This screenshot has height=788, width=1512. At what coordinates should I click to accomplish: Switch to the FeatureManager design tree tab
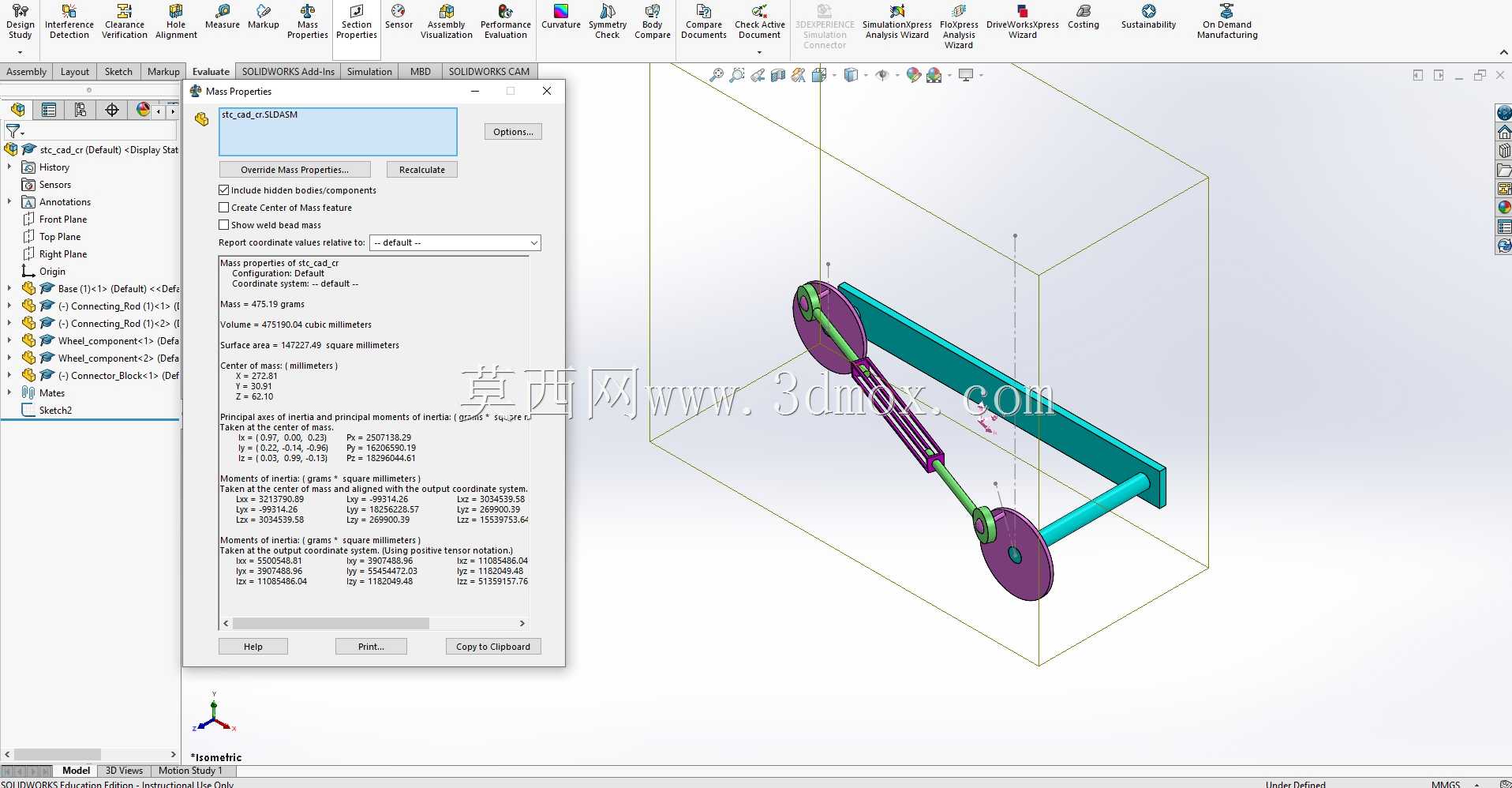[17, 110]
